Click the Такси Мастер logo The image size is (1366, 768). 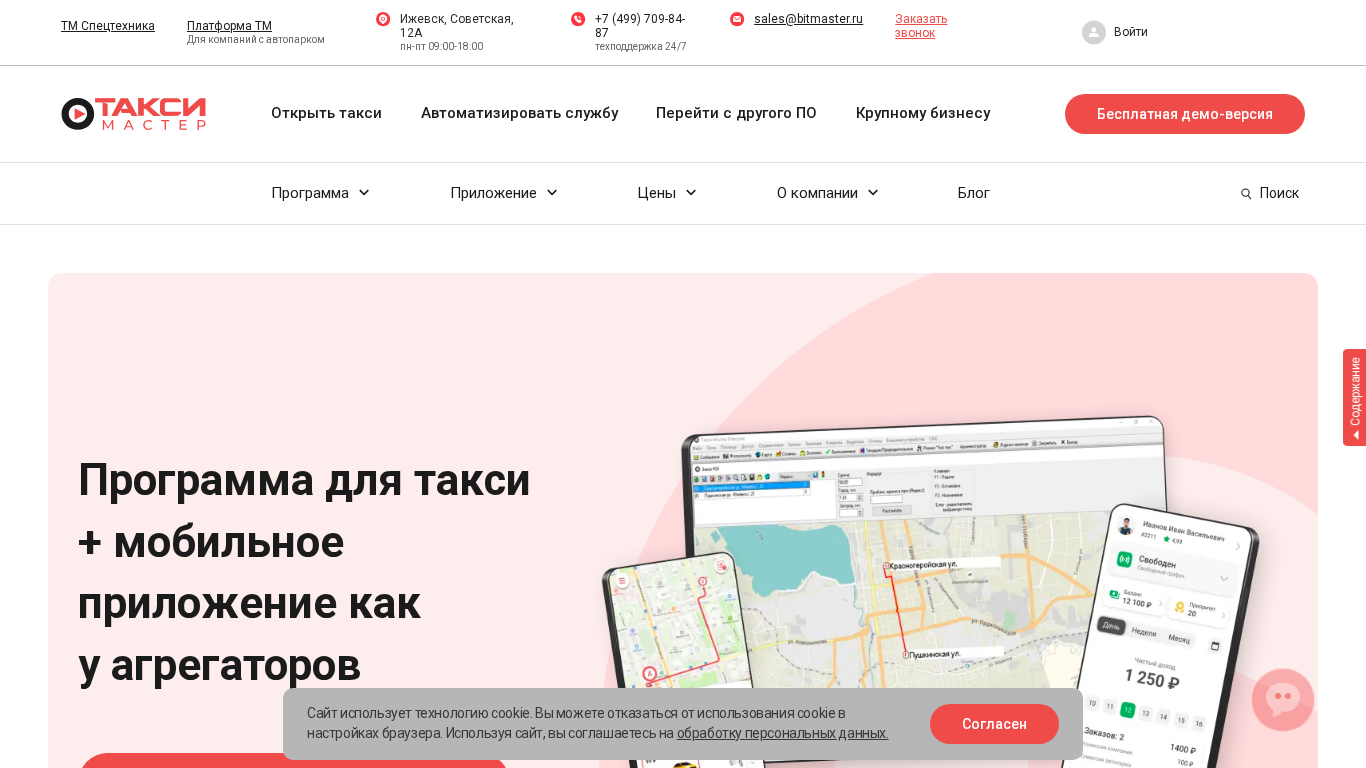(x=134, y=114)
